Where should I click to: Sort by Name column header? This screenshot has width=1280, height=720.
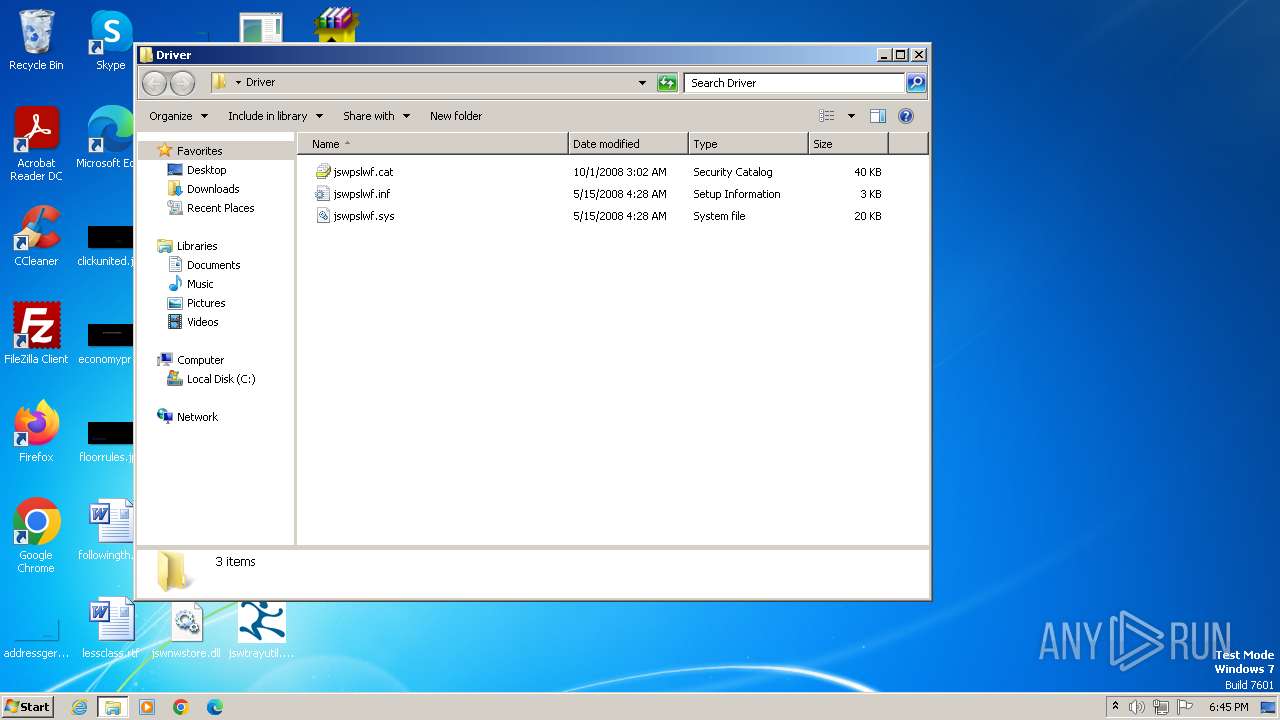pos(433,144)
